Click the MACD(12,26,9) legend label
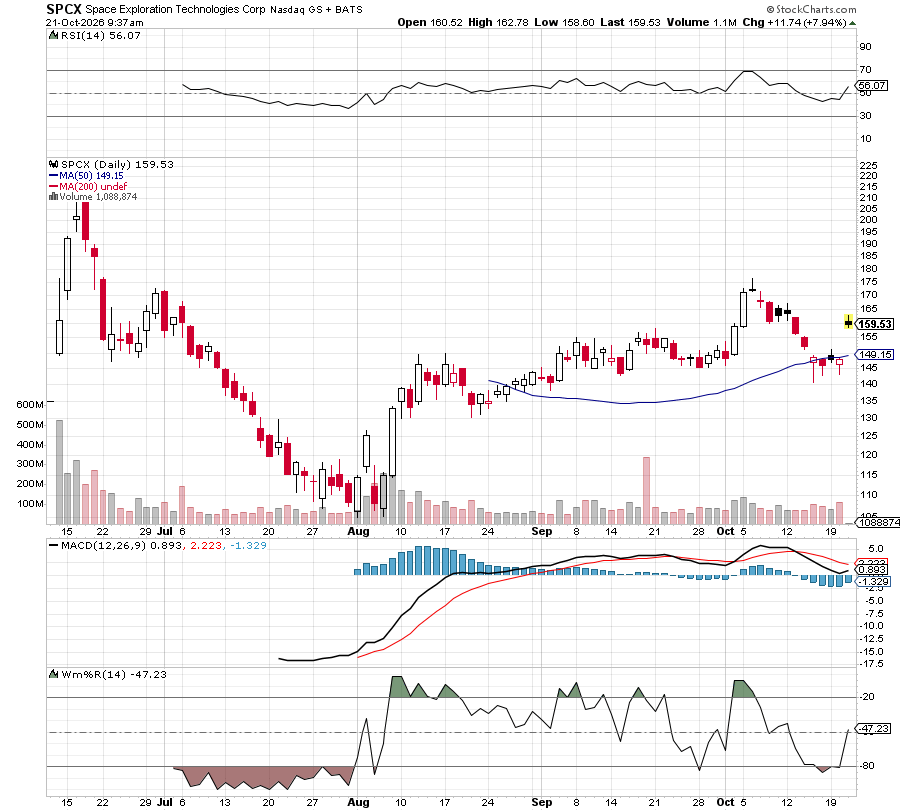 (x=104, y=545)
